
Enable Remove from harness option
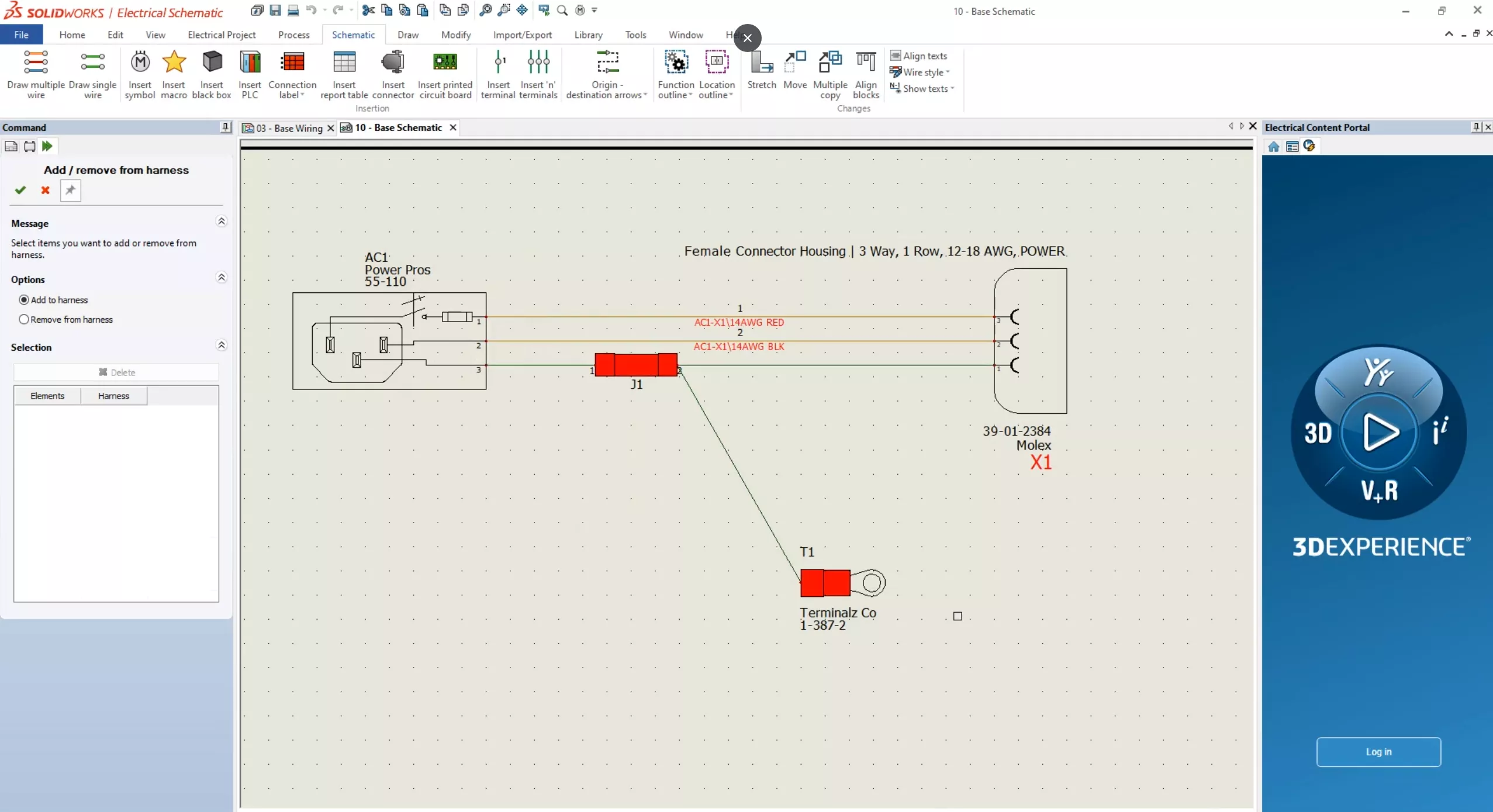pos(24,319)
